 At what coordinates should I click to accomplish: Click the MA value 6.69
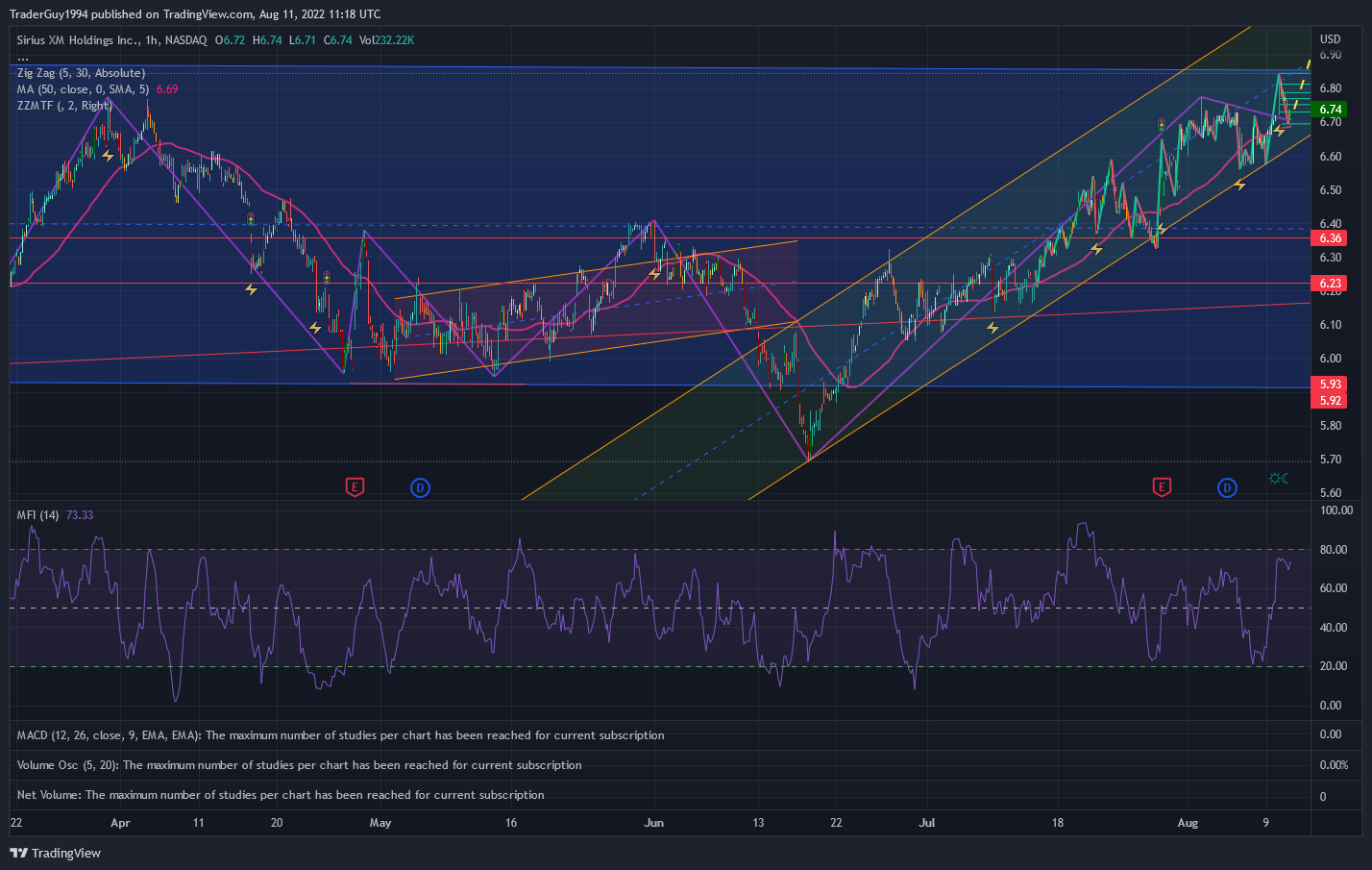pos(167,89)
